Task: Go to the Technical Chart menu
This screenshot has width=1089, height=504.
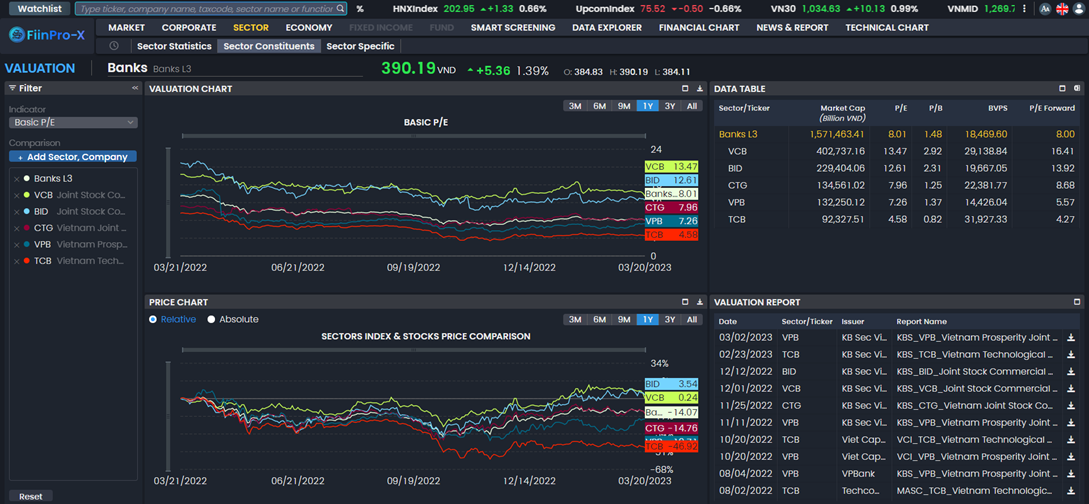Action: (886, 28)
